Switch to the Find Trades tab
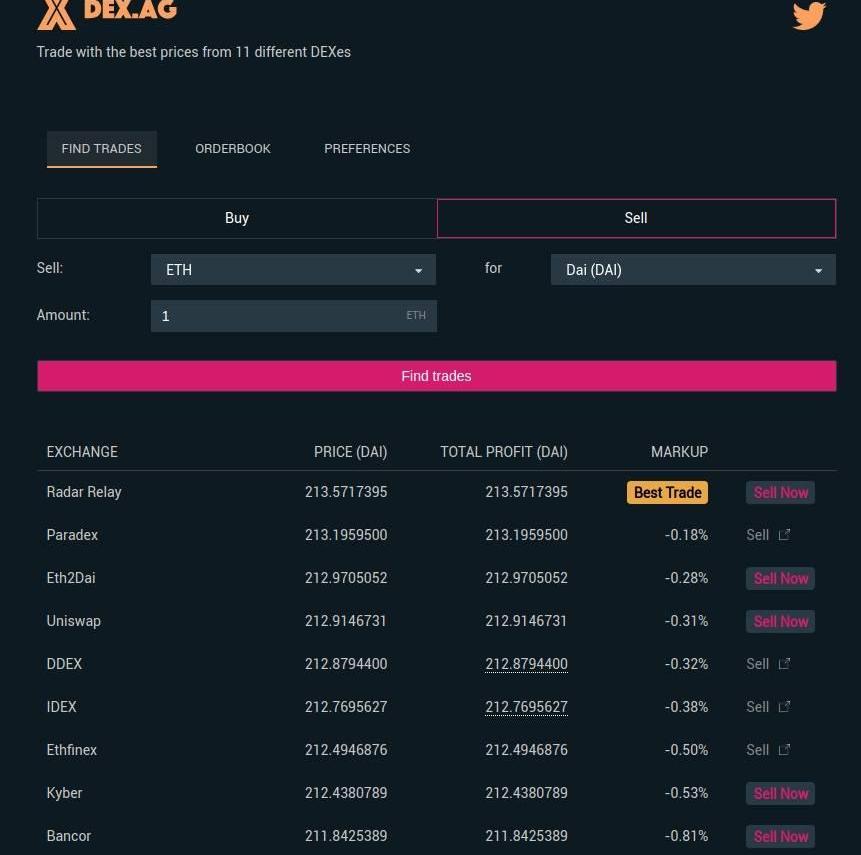This screenshot has width=861, height=855. point(102,149)
